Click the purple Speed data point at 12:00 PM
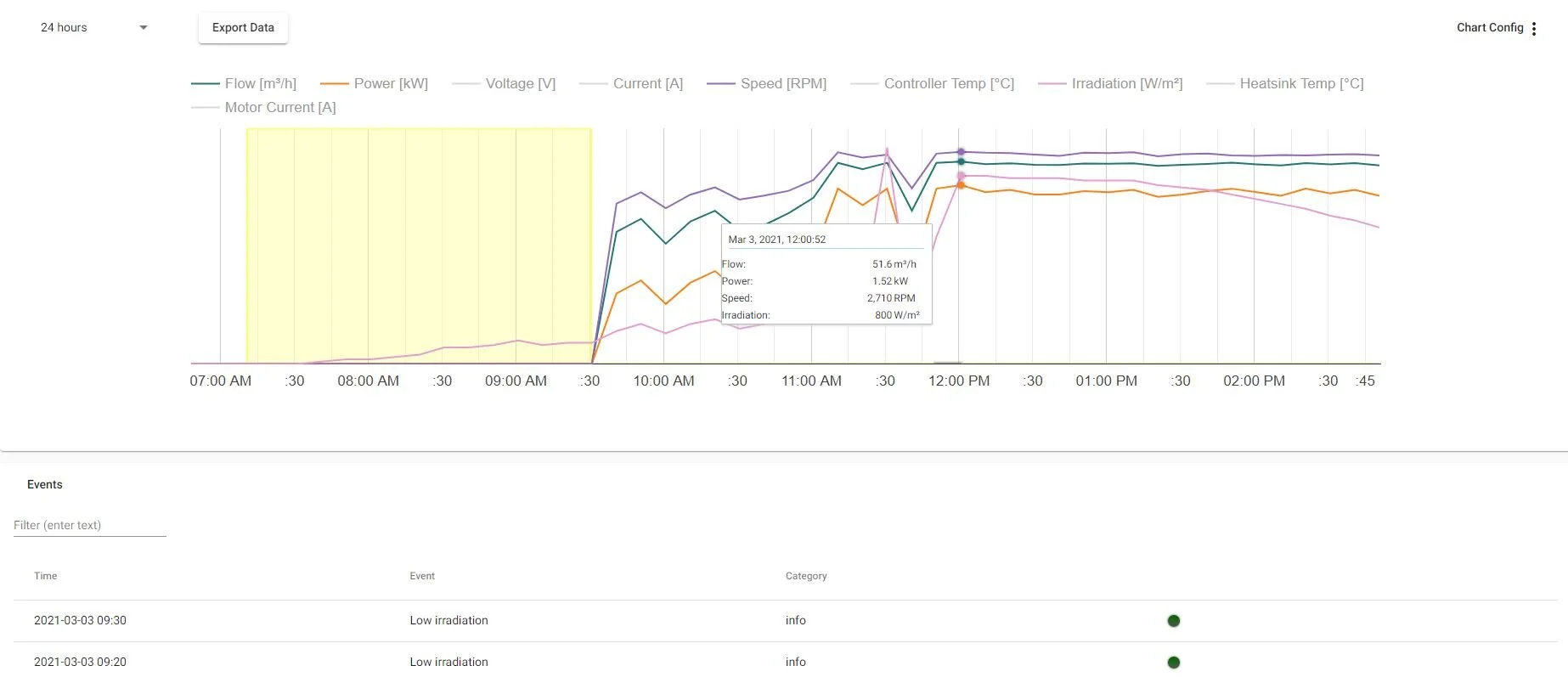Image resolution: width=1568 pixels, height=677 pixels. click(x=961, y=152)
